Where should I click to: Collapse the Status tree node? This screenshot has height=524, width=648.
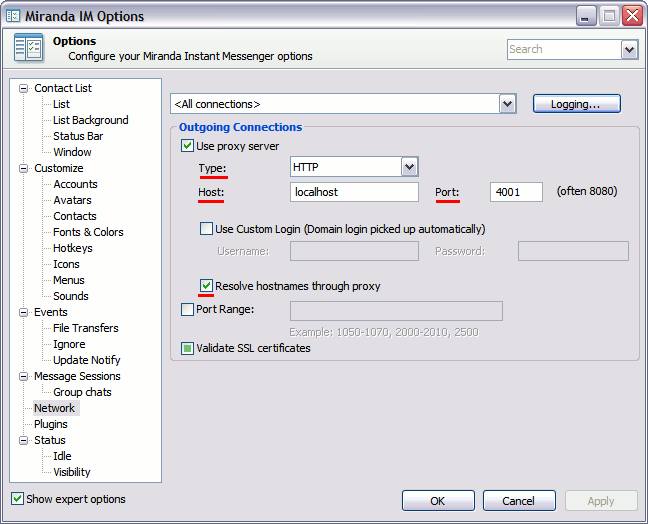[x=24, y=441]
